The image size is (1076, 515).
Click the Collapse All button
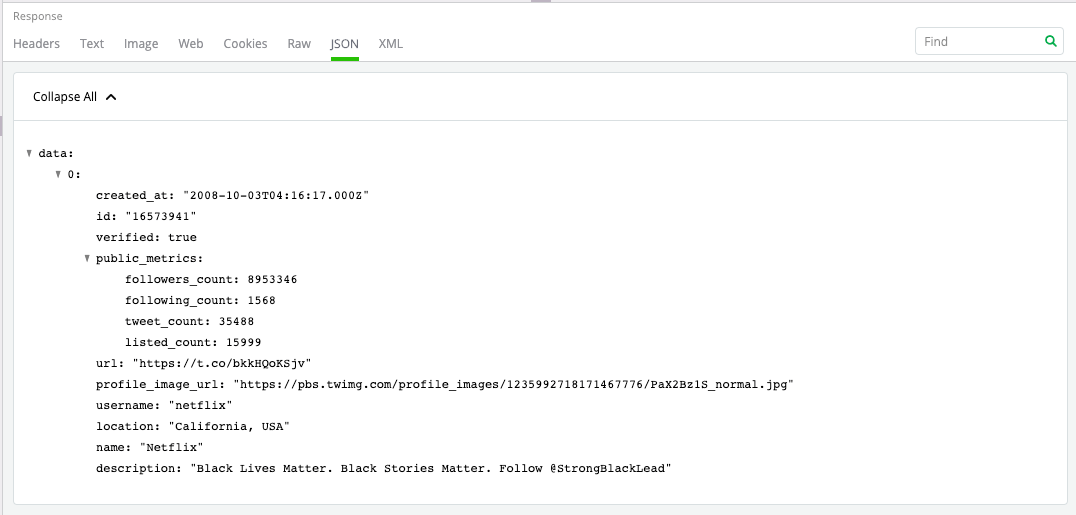pyautogui.click(x=74, y=97)
